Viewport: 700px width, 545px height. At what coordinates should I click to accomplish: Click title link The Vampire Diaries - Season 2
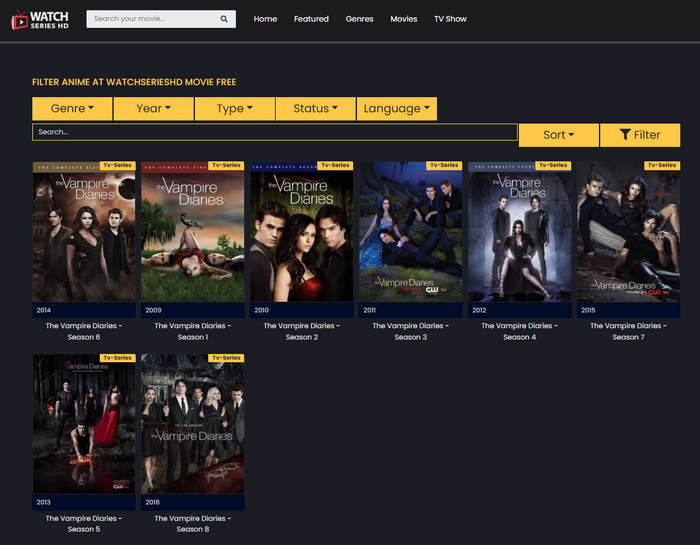302,331
